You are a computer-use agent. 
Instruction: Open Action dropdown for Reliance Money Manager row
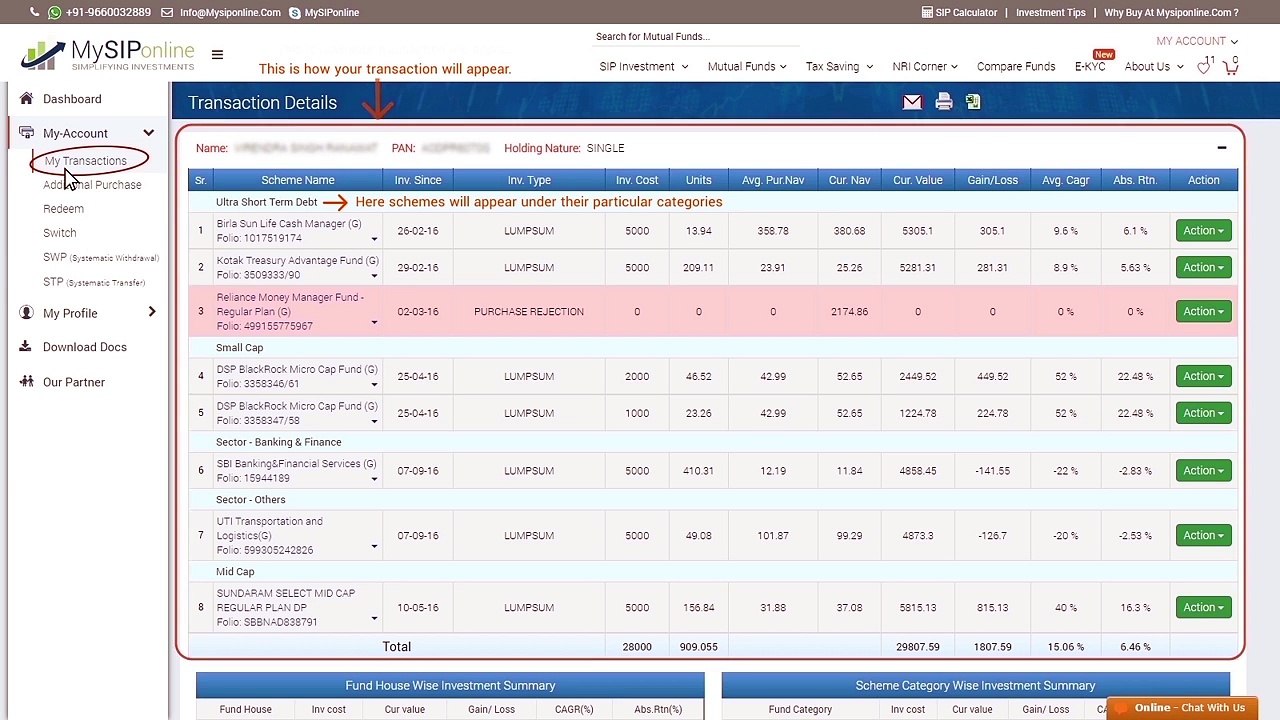click(1203, 311)
